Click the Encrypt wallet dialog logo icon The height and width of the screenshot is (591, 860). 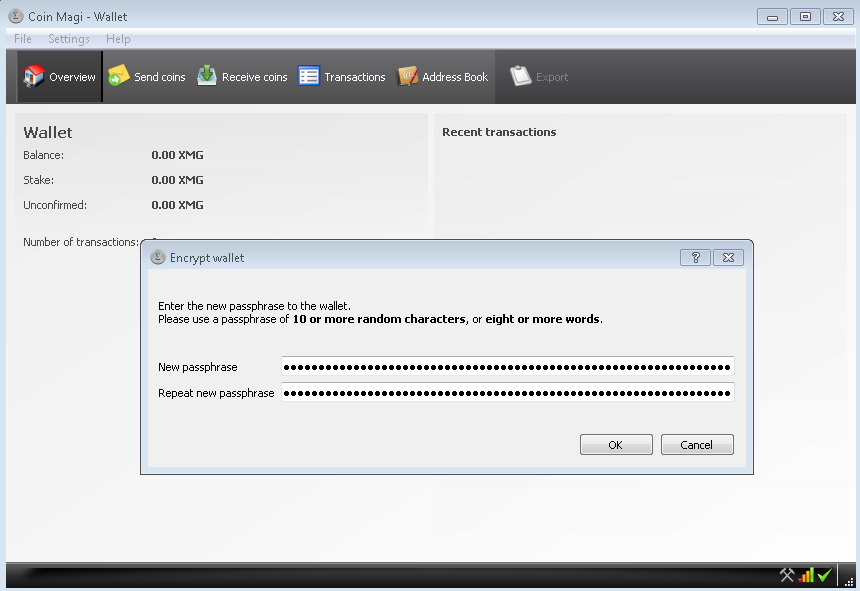(x=158, y=257)
